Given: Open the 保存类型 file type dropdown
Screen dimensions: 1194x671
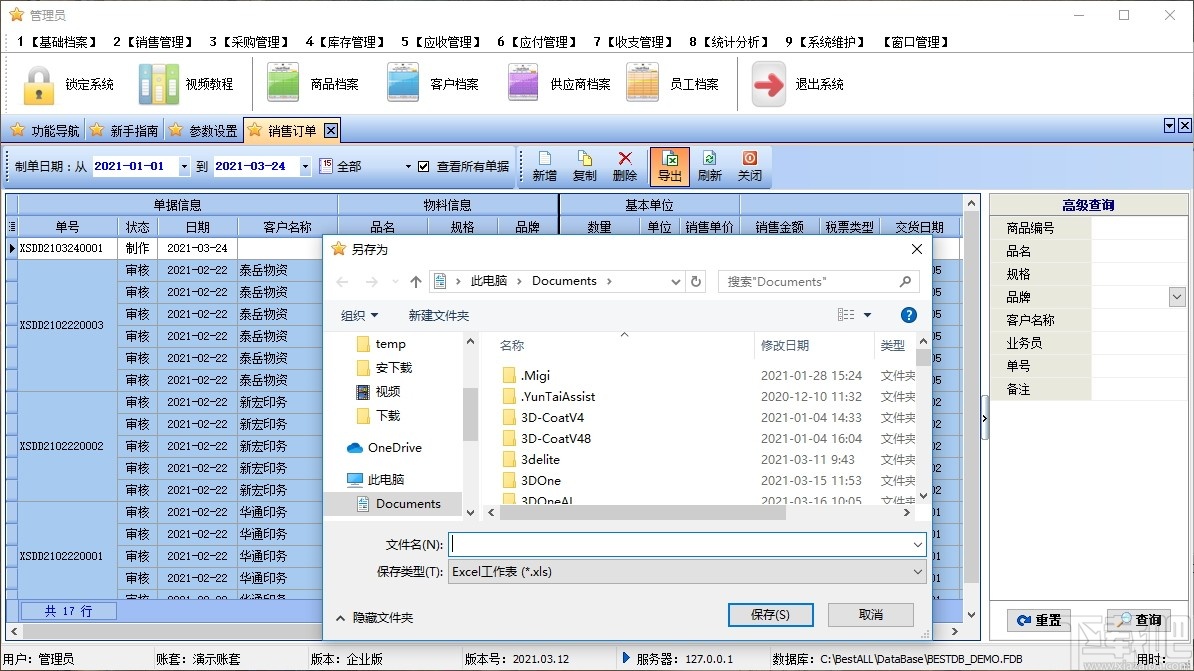Looking at the screenshot, I should coord(917,571).
